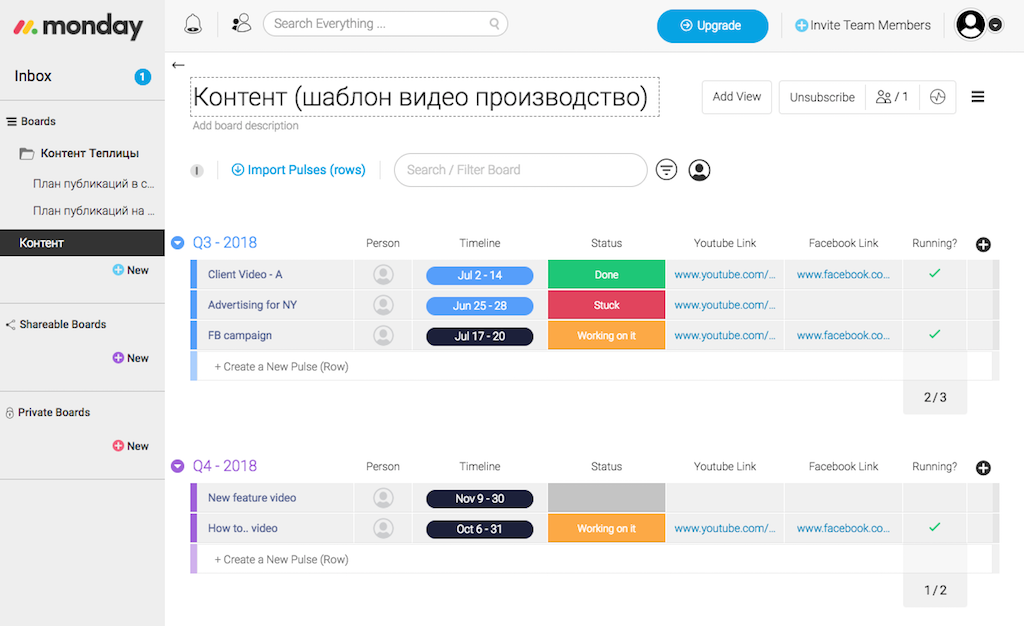
Task: Toggle Running checkmark for How to.. video
Action: [x=934, y=528]
